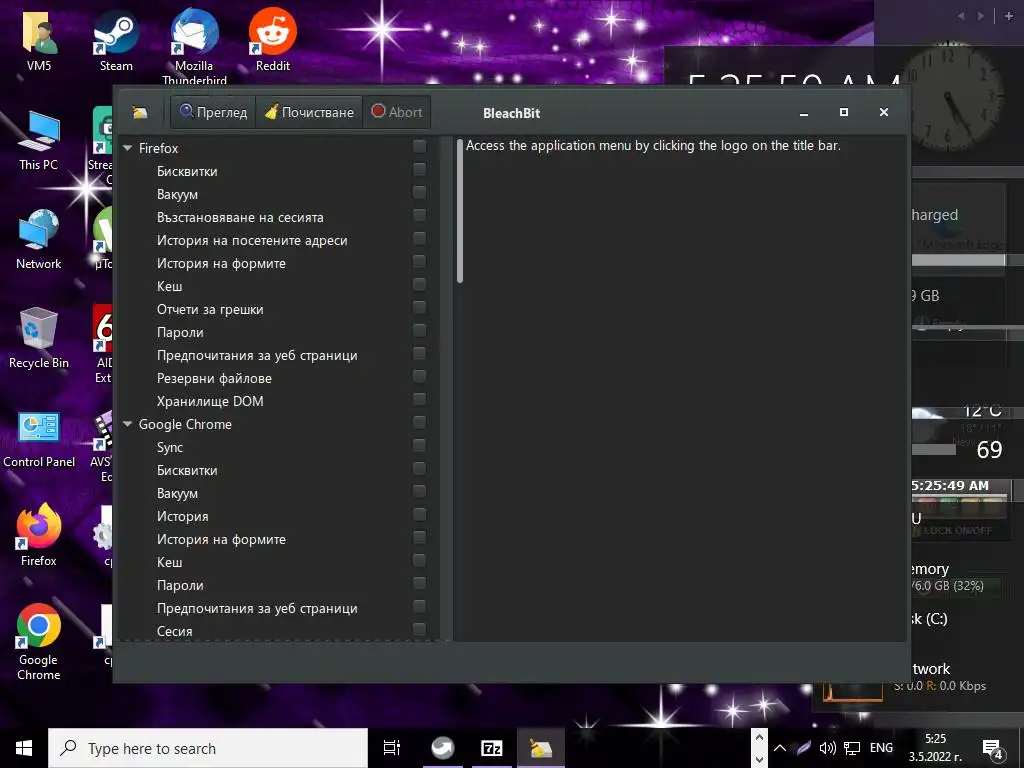The height and width of the screenshot is (768, 1024).
Task: Check Firefox Кеш checkbox
Action: [x=419, y=285]
